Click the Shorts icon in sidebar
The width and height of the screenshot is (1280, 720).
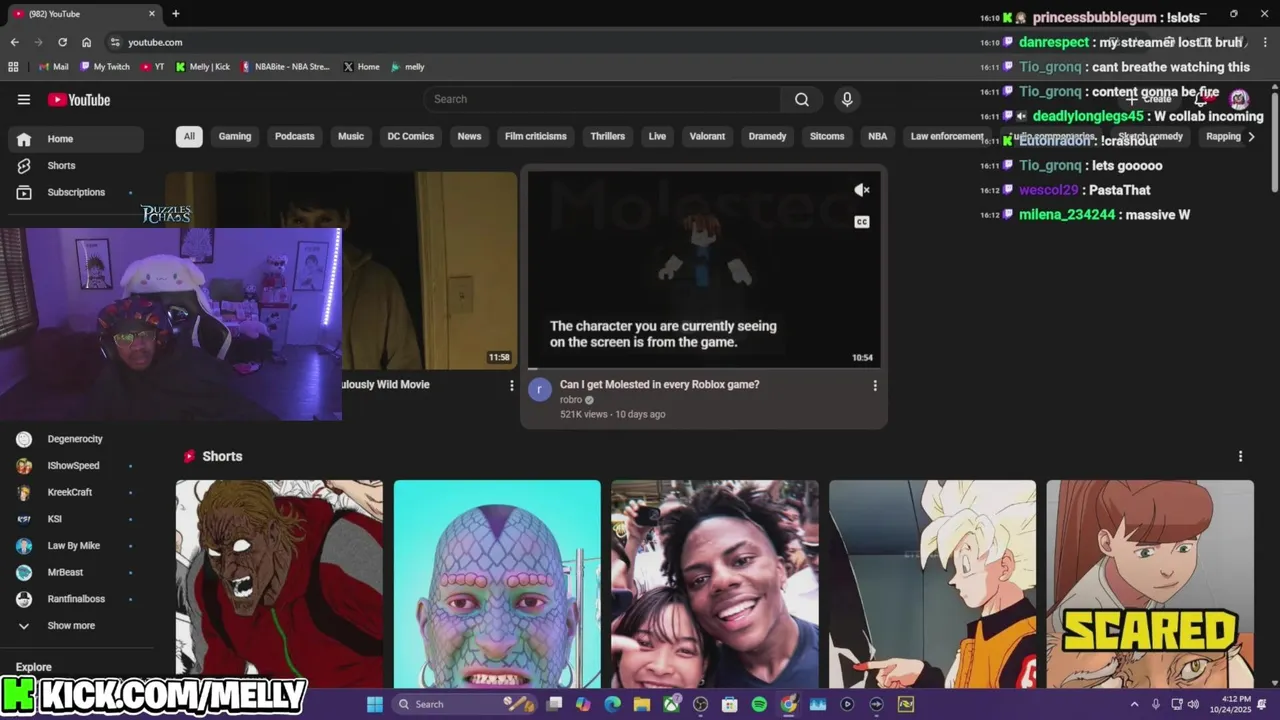(24, 165)
